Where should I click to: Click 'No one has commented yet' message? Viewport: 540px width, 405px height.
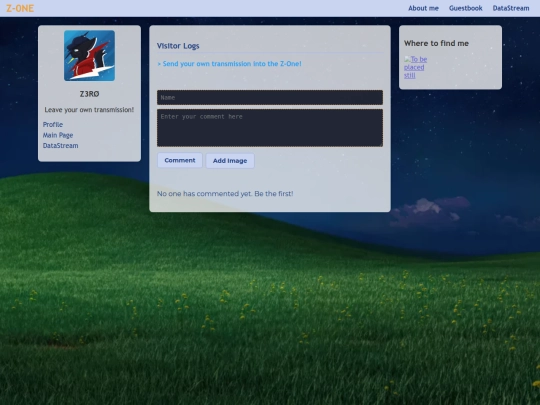click(225, 194)
